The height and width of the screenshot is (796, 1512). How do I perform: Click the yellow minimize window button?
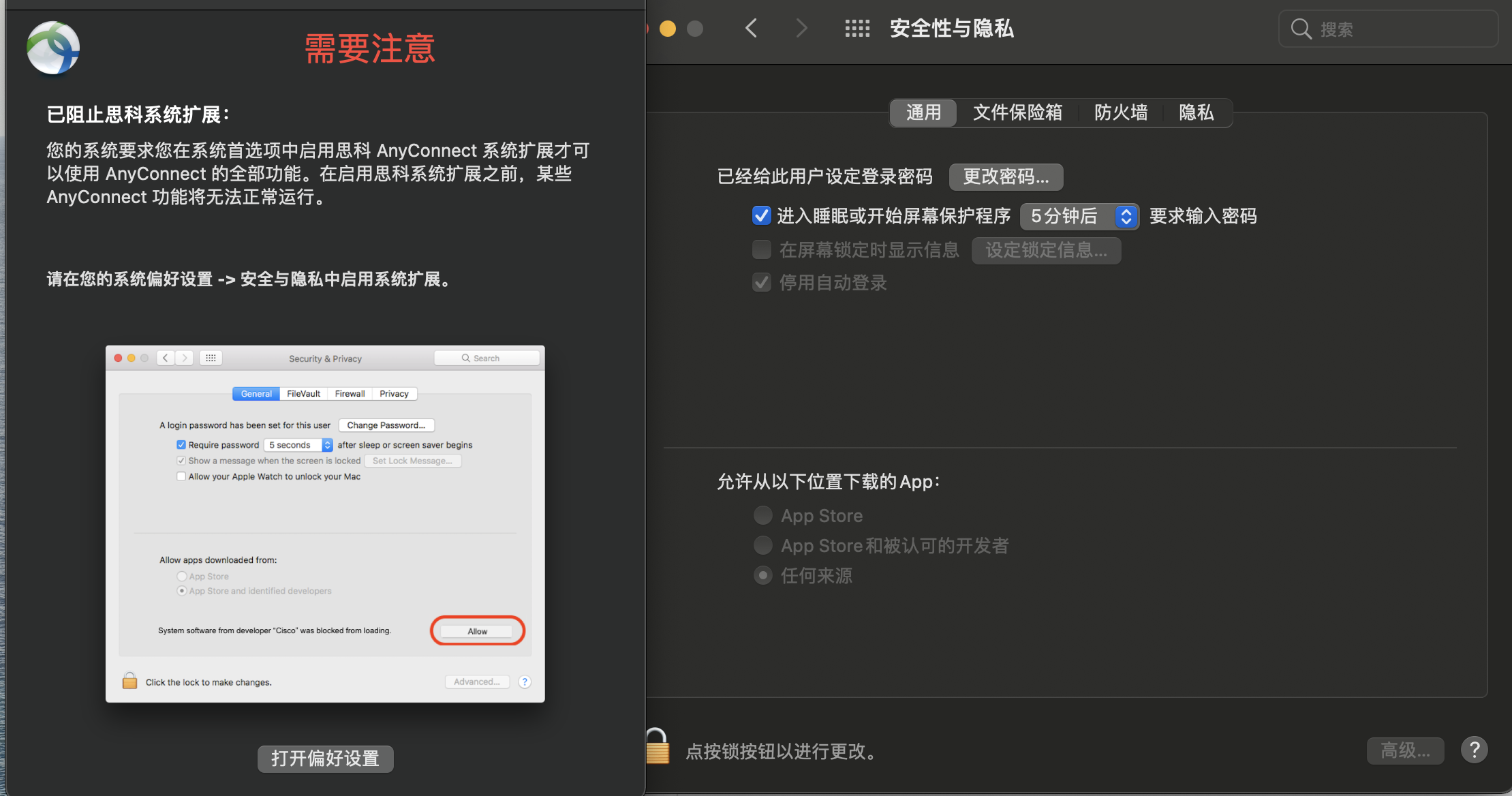tap(668, 29)
